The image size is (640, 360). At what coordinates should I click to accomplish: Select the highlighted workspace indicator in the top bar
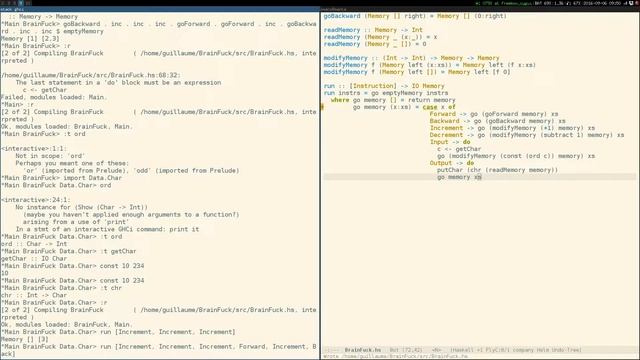[20, 3]
